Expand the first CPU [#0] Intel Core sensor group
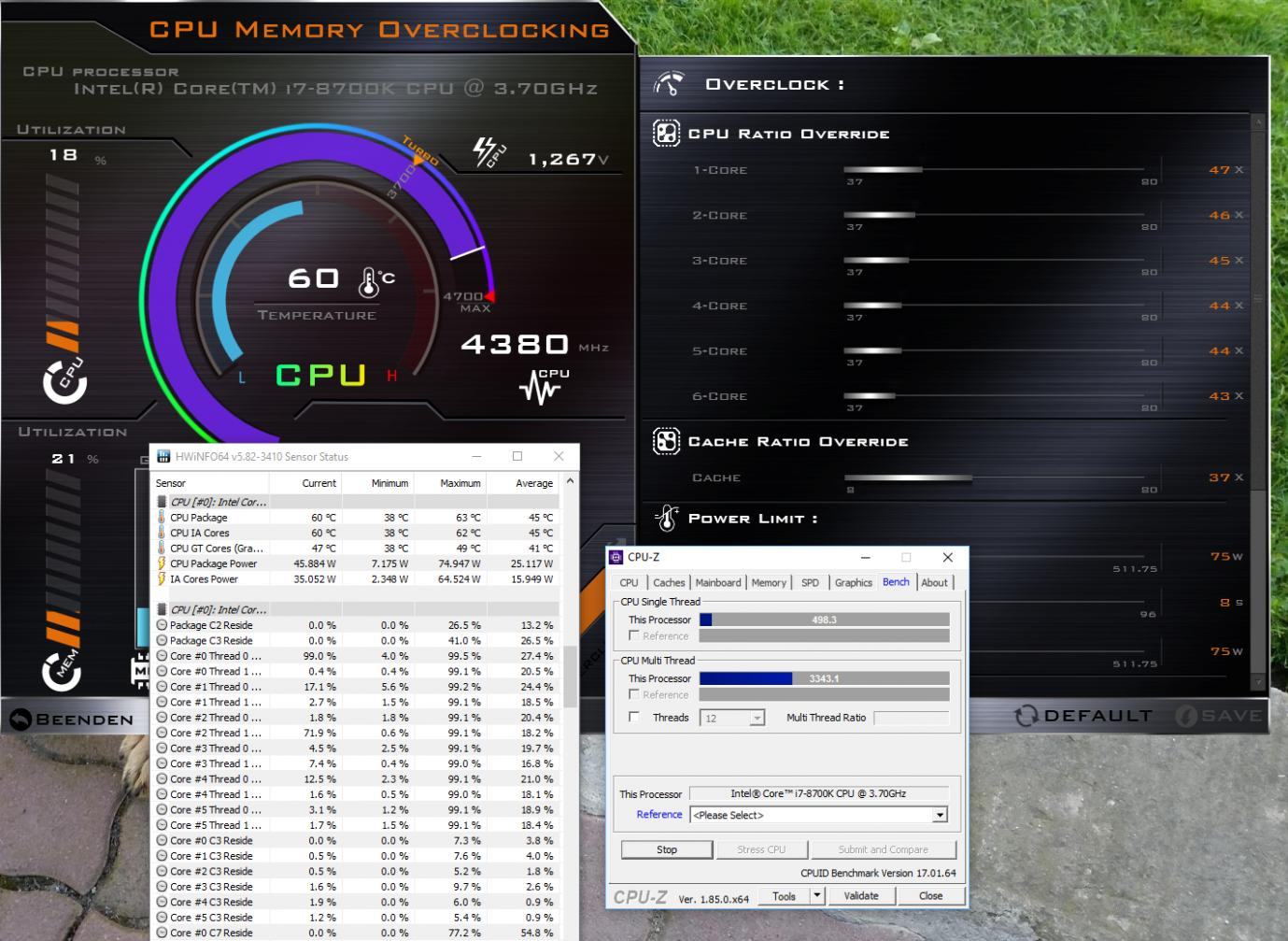 pyautogui.click(x=162, y=502)
